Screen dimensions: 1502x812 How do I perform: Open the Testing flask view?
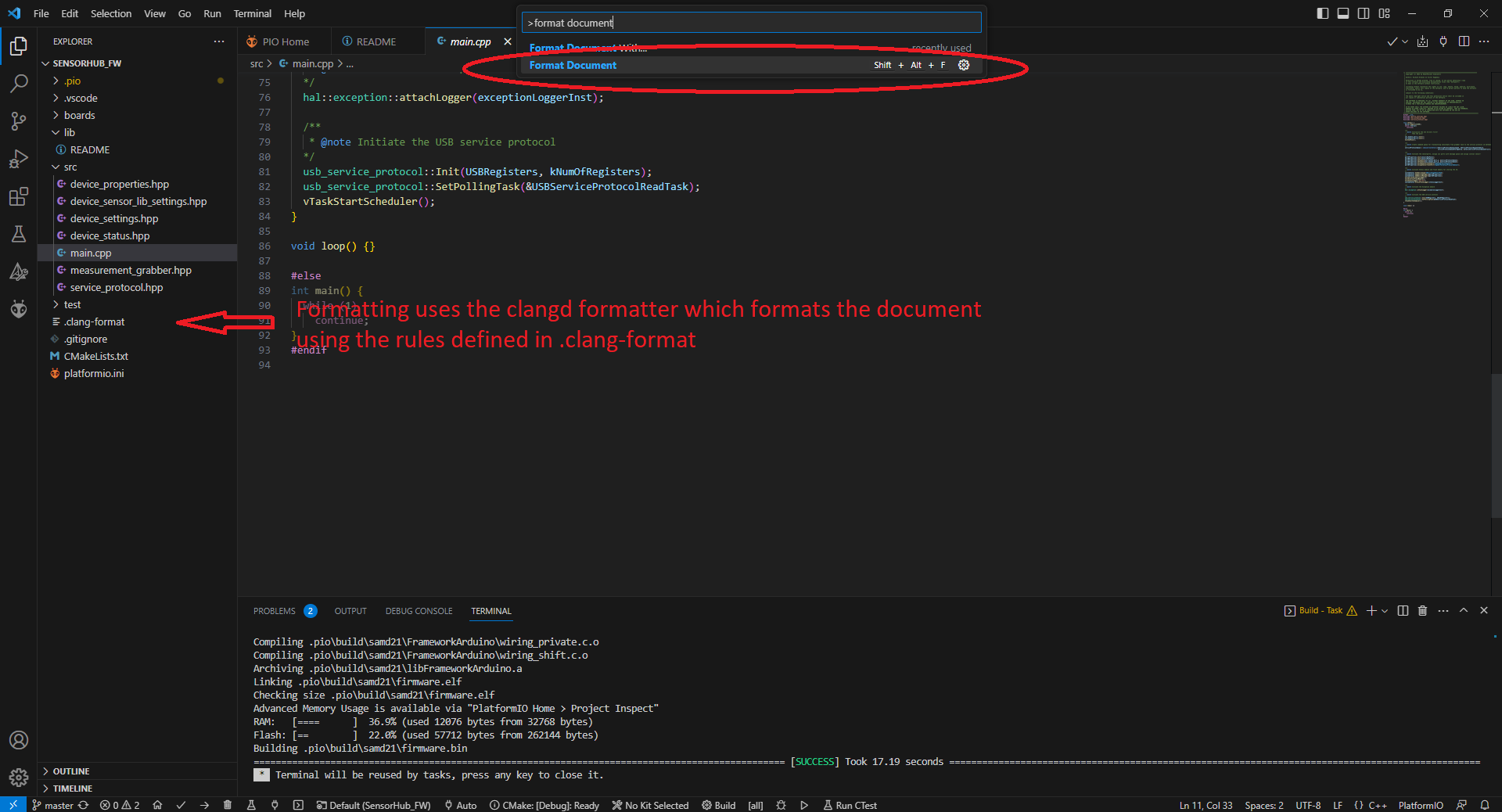click(x=19, y=234)
